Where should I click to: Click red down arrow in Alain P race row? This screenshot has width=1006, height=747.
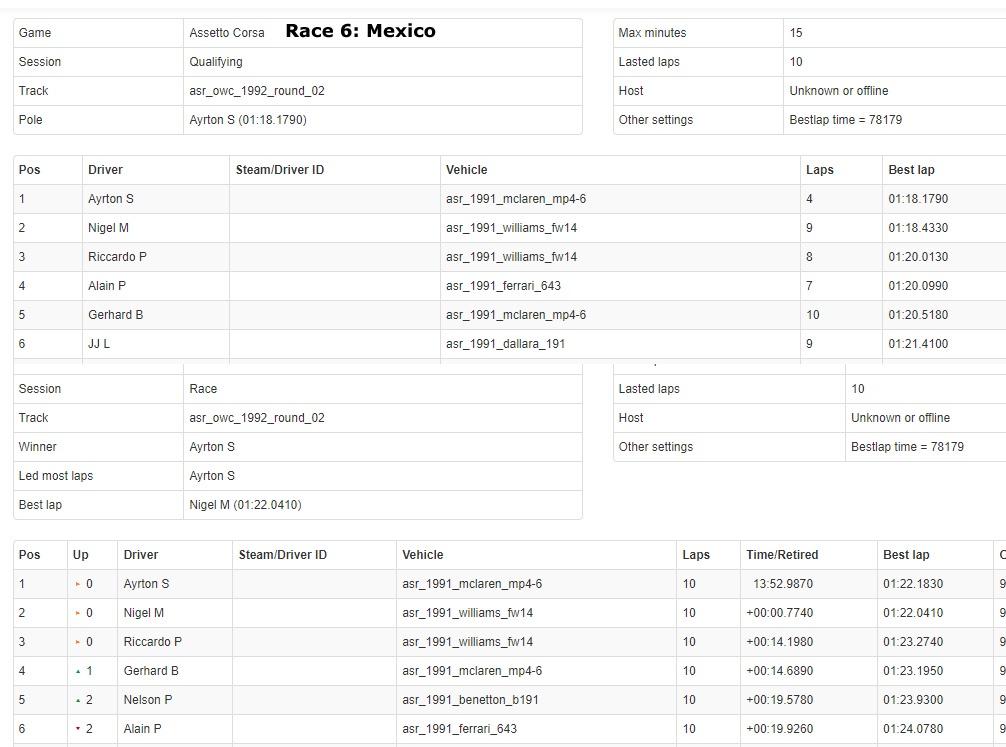[x=78, y=729]
